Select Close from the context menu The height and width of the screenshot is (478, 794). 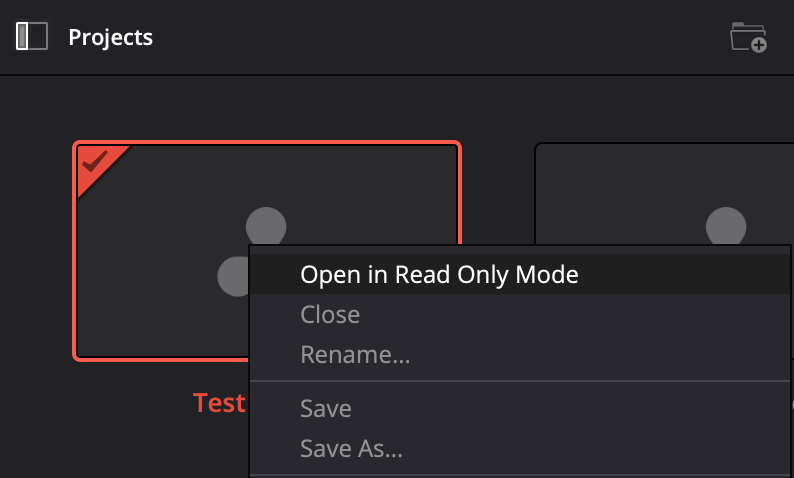click(x=330, y=315)
